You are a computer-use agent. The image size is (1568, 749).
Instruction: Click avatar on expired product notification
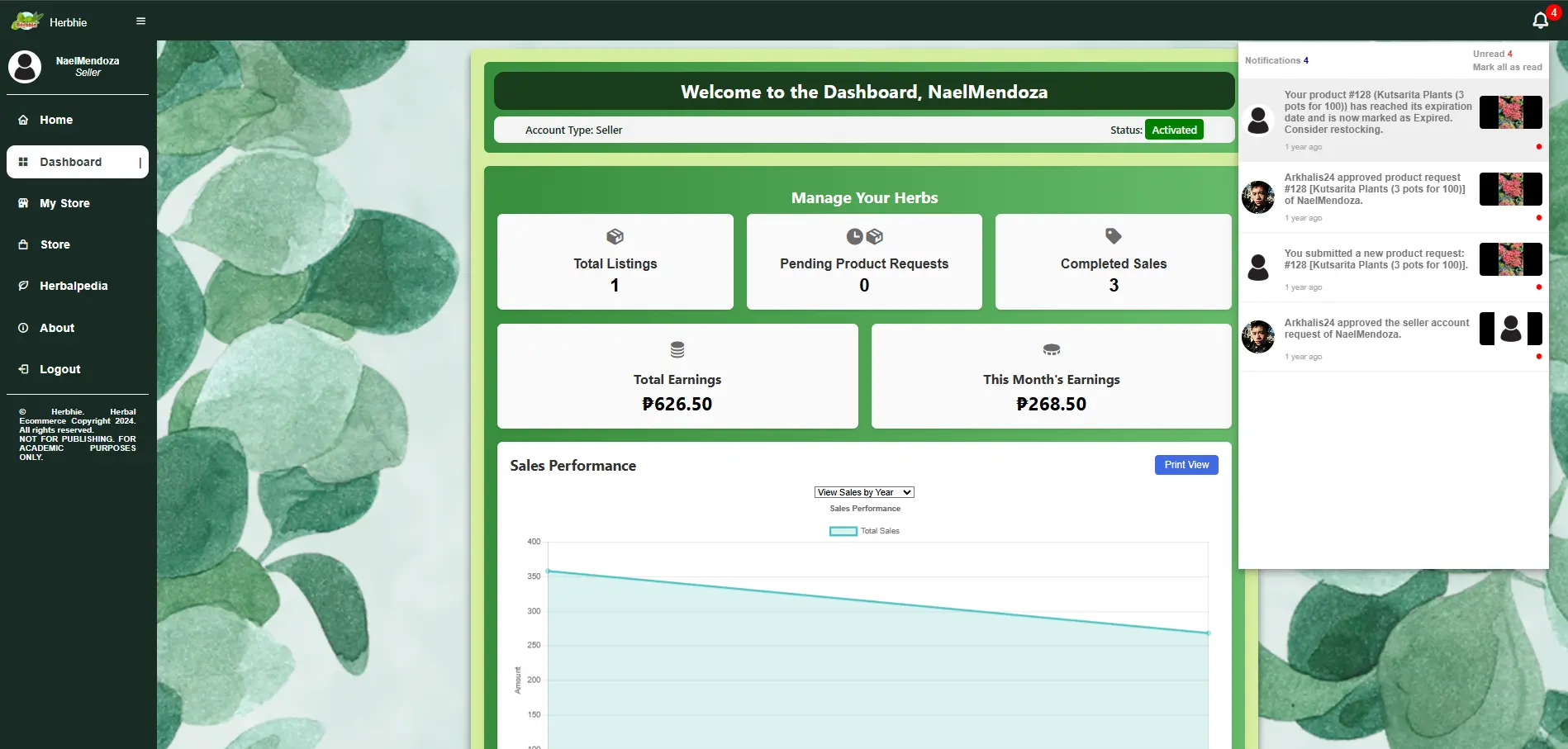tap(1258, 121)
